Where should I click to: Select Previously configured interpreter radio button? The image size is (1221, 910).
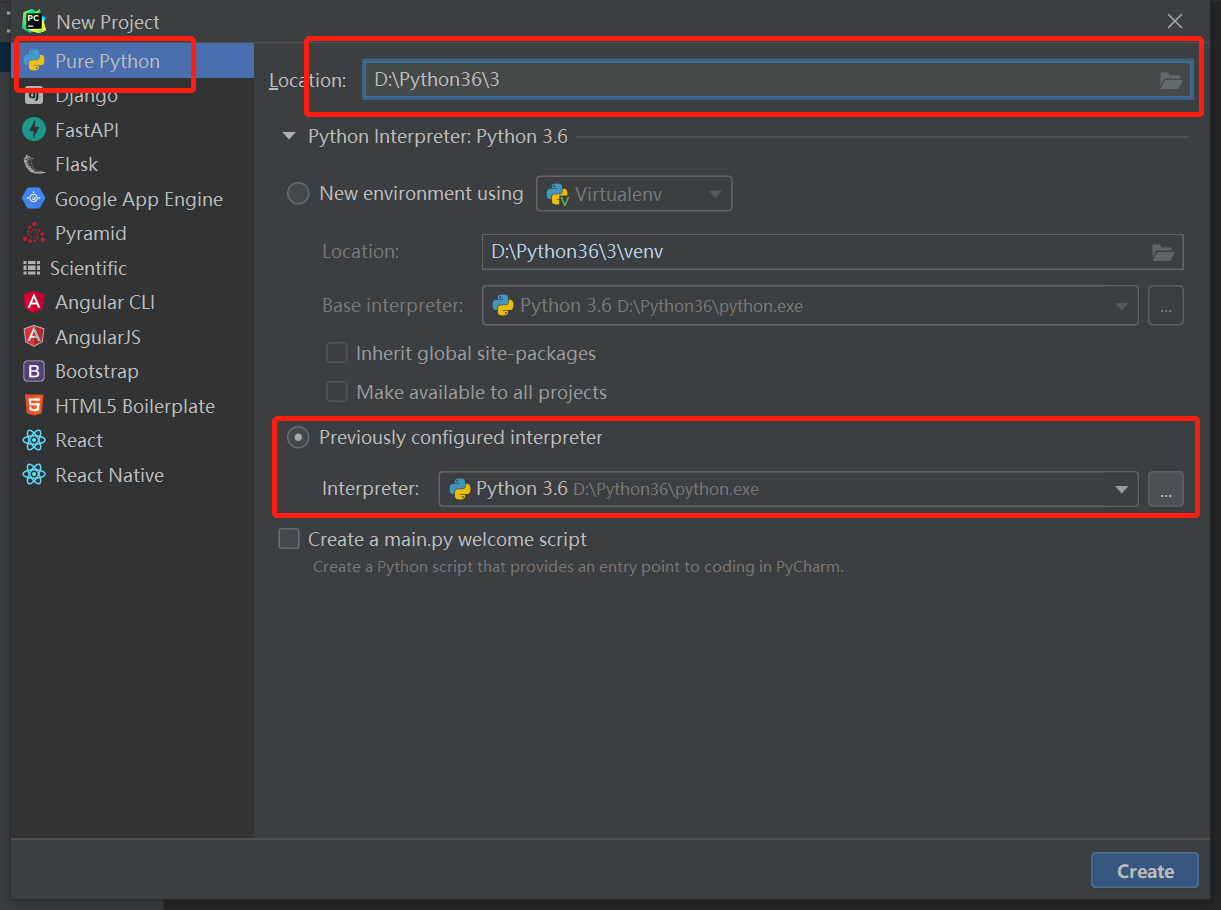pos(298,437)
